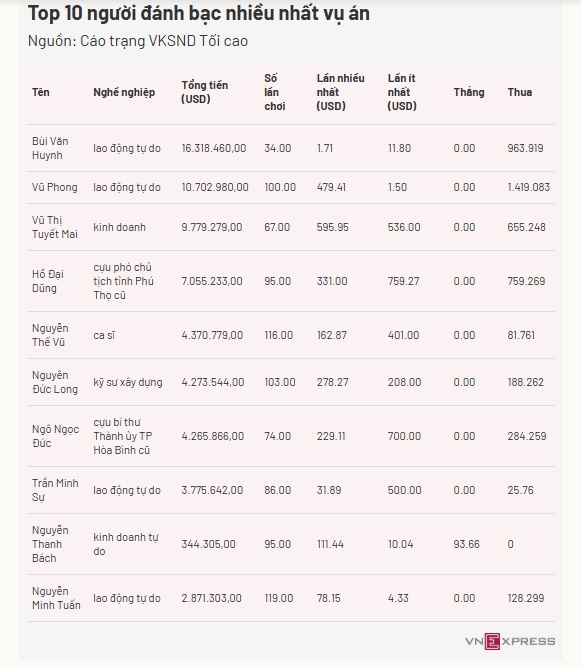The height and width of the screenshot is (667, 581).
Task: Click the source line 'Cáo trạng VKSND Tối cao'
Action: 164,41
